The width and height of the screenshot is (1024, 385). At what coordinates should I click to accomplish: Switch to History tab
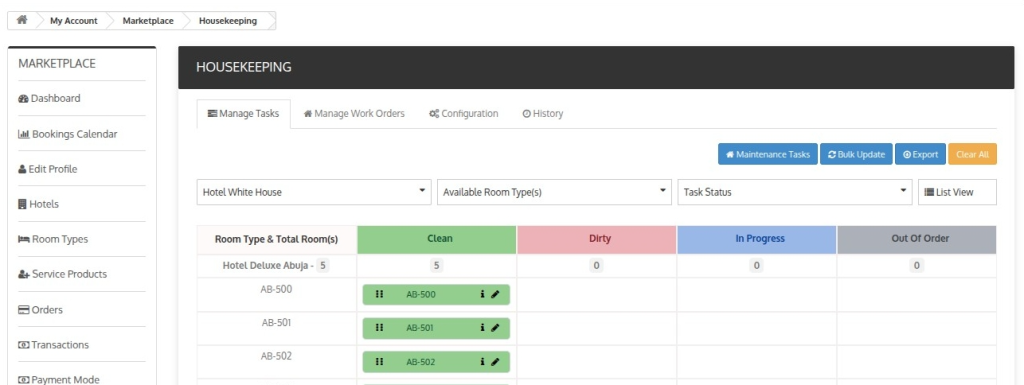pos(543,114)
